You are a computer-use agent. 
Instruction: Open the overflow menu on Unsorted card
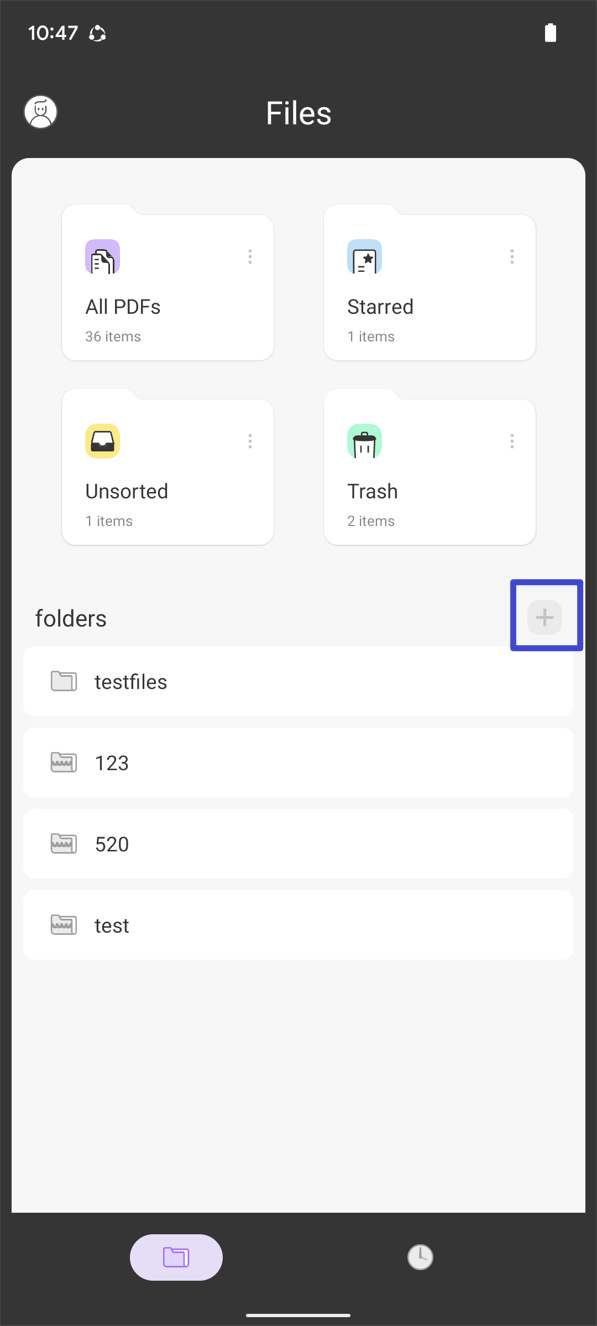click(250, 441)
